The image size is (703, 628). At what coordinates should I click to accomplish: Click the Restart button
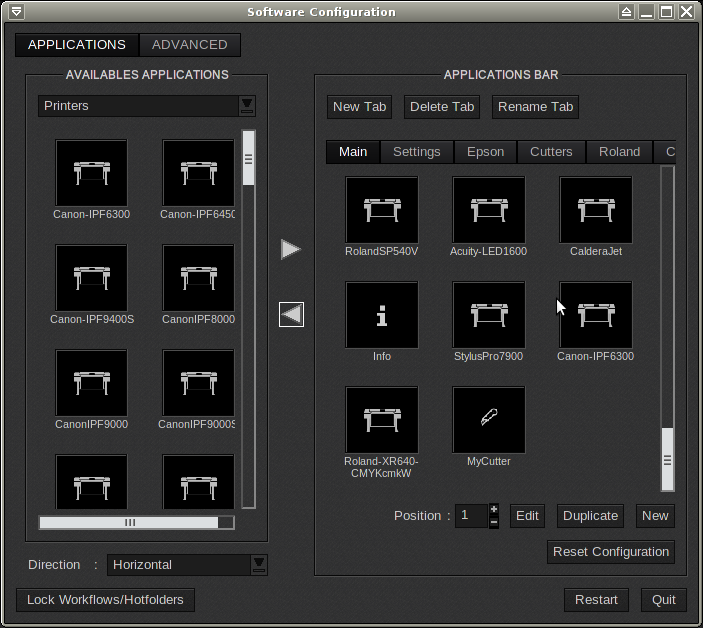596,600
